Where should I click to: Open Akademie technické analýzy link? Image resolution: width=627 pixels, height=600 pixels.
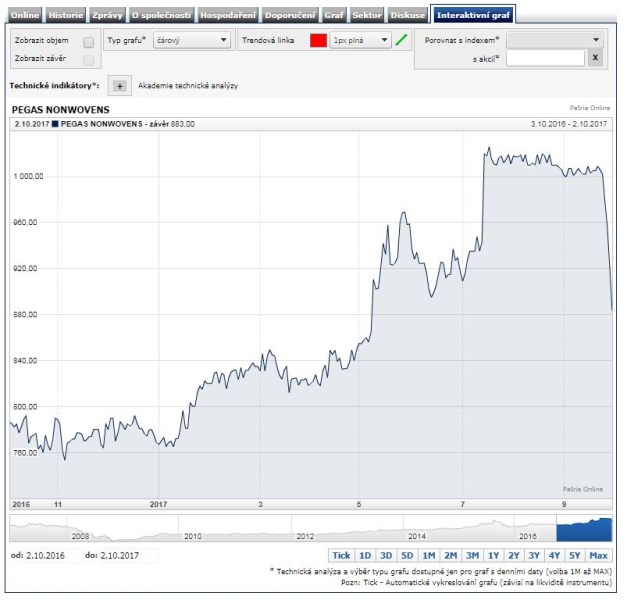coord(188,86)
